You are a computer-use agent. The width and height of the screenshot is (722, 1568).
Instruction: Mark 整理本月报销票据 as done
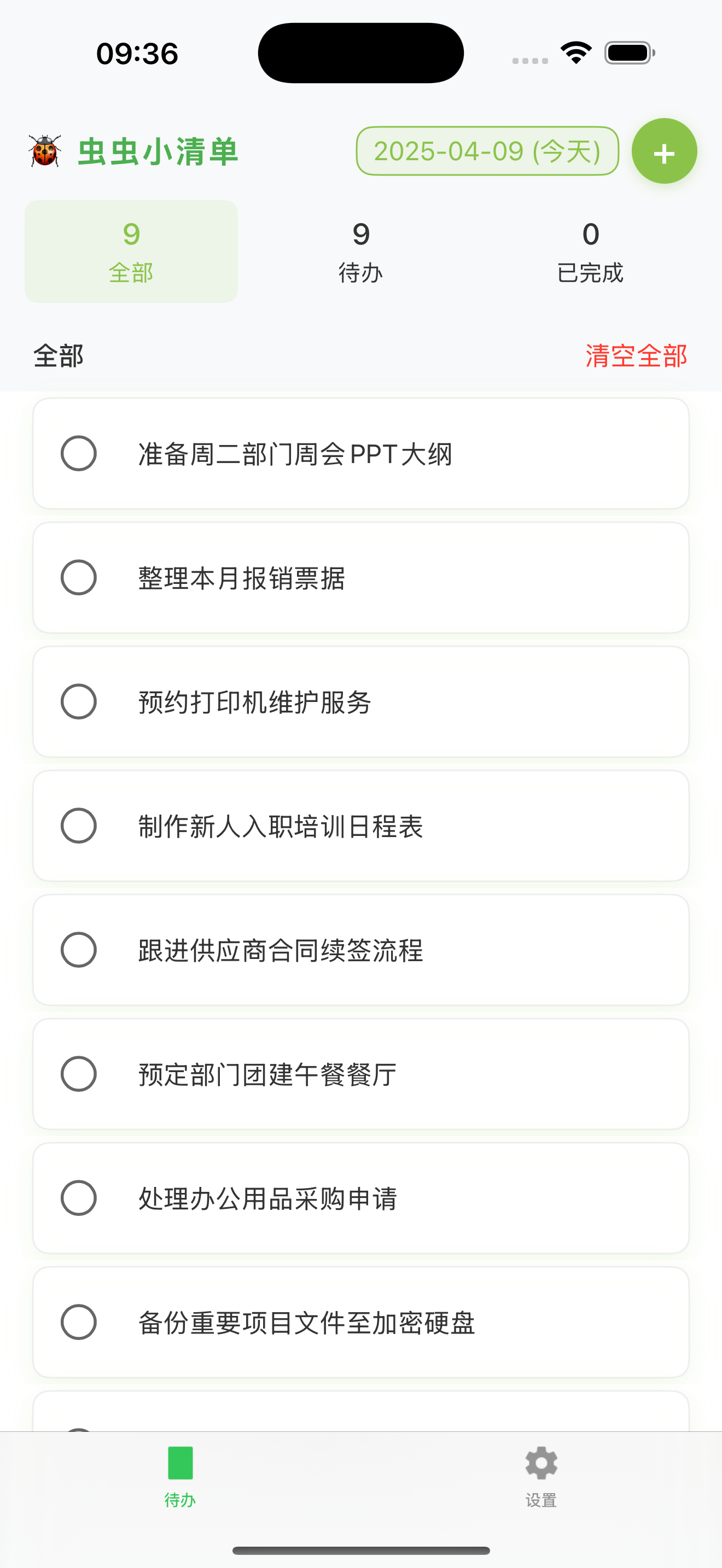tap(79, 578)
